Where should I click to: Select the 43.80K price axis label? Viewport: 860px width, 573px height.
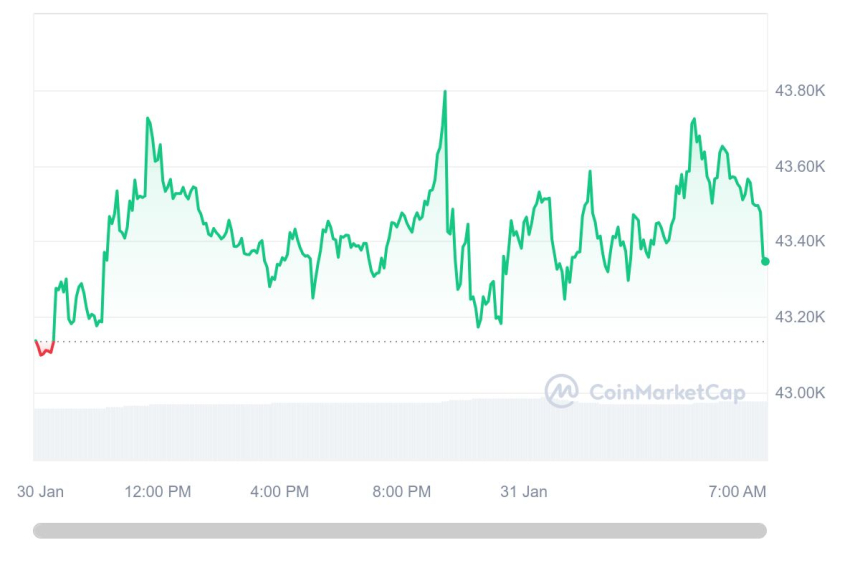(800, 91)
